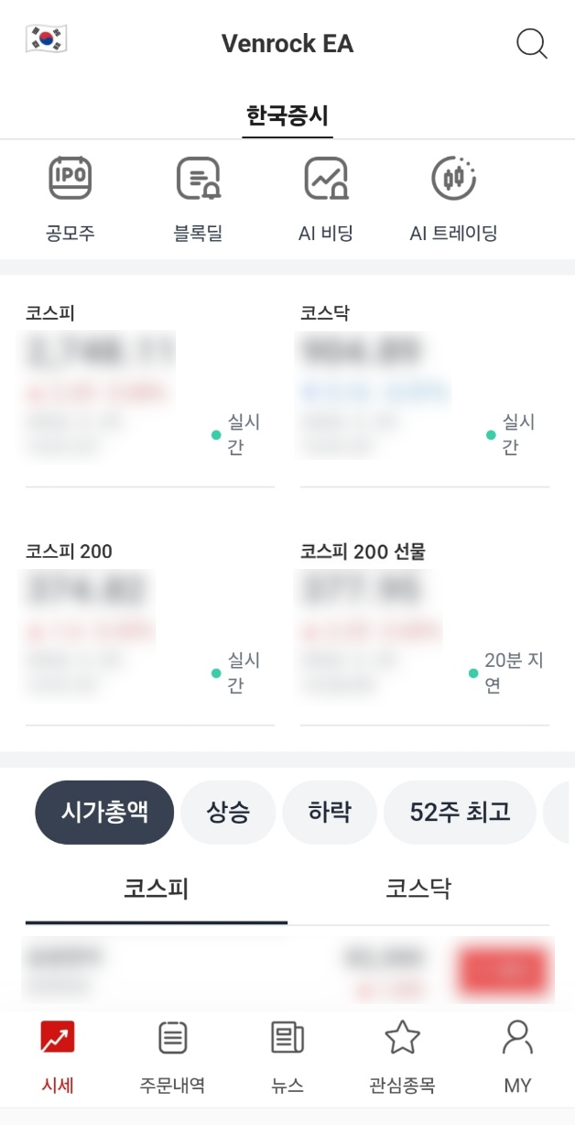Open the search magnifier icon

[532, 44]
